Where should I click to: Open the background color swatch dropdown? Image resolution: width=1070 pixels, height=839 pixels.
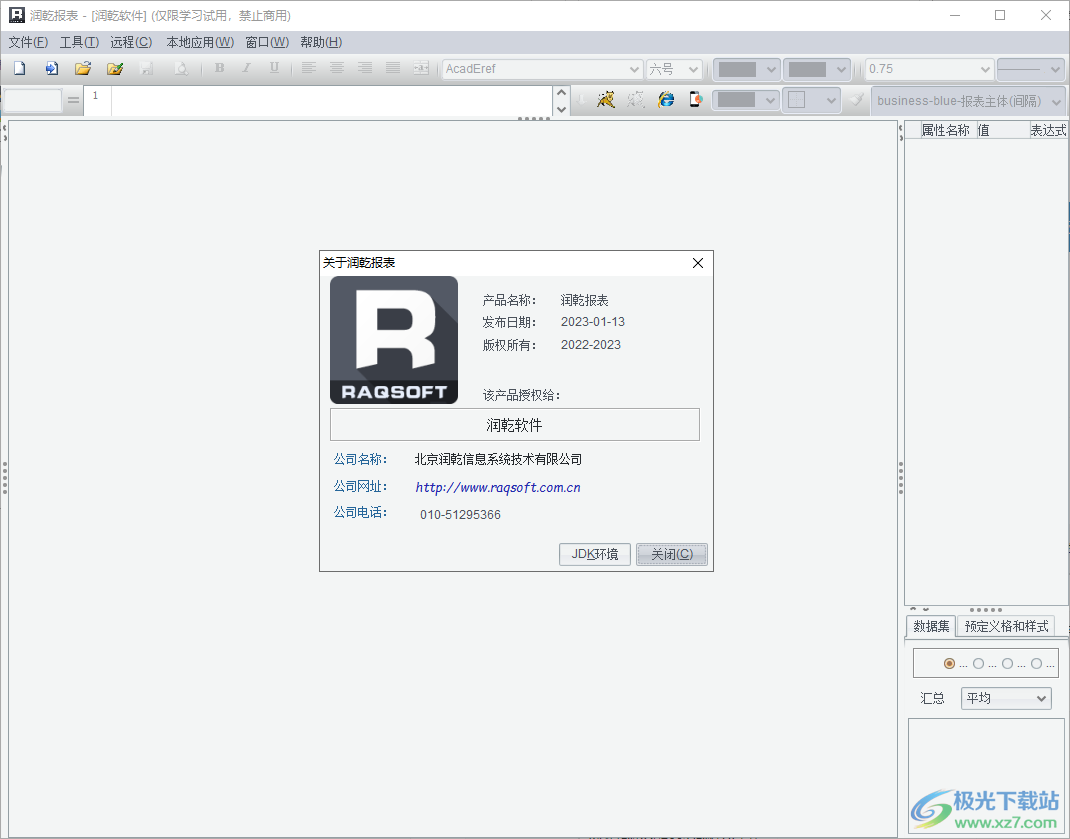click(x=816, y=69)
